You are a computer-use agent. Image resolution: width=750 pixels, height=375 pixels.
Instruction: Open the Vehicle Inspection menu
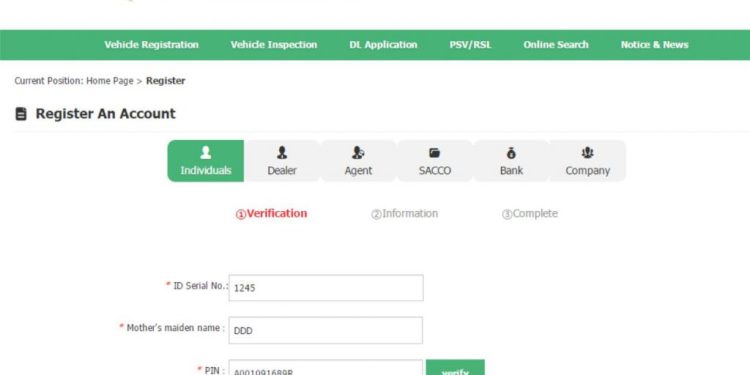click(x=274, y=44)
